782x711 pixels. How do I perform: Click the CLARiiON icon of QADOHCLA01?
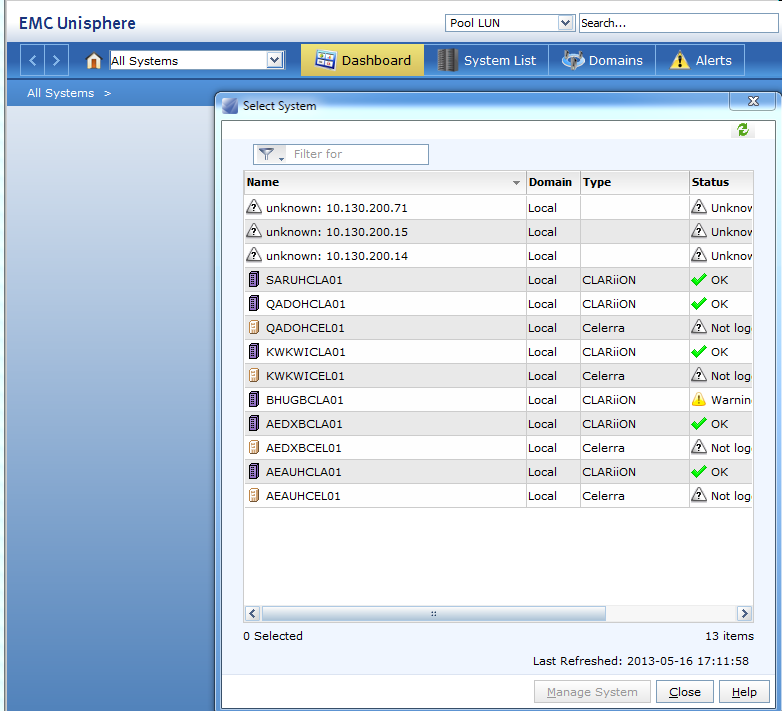pyautogui.click(x=254, y=303)
